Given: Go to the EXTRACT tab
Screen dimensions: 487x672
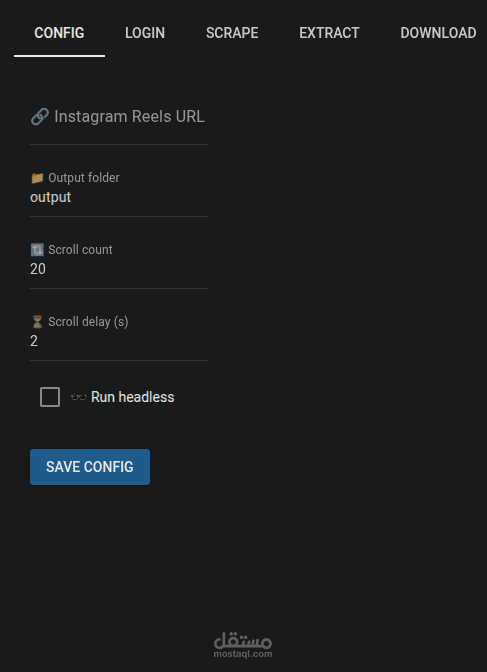Looking at the screenshot, I should click(x=329, y=33).
